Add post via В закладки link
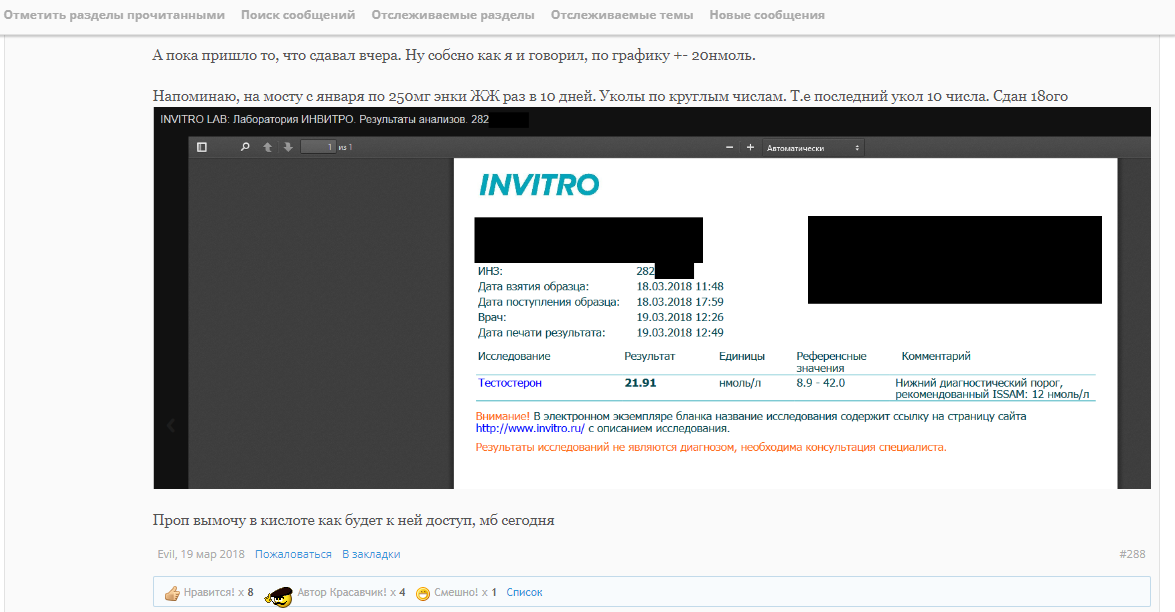1175x612 pixels. tap(371, 554)
